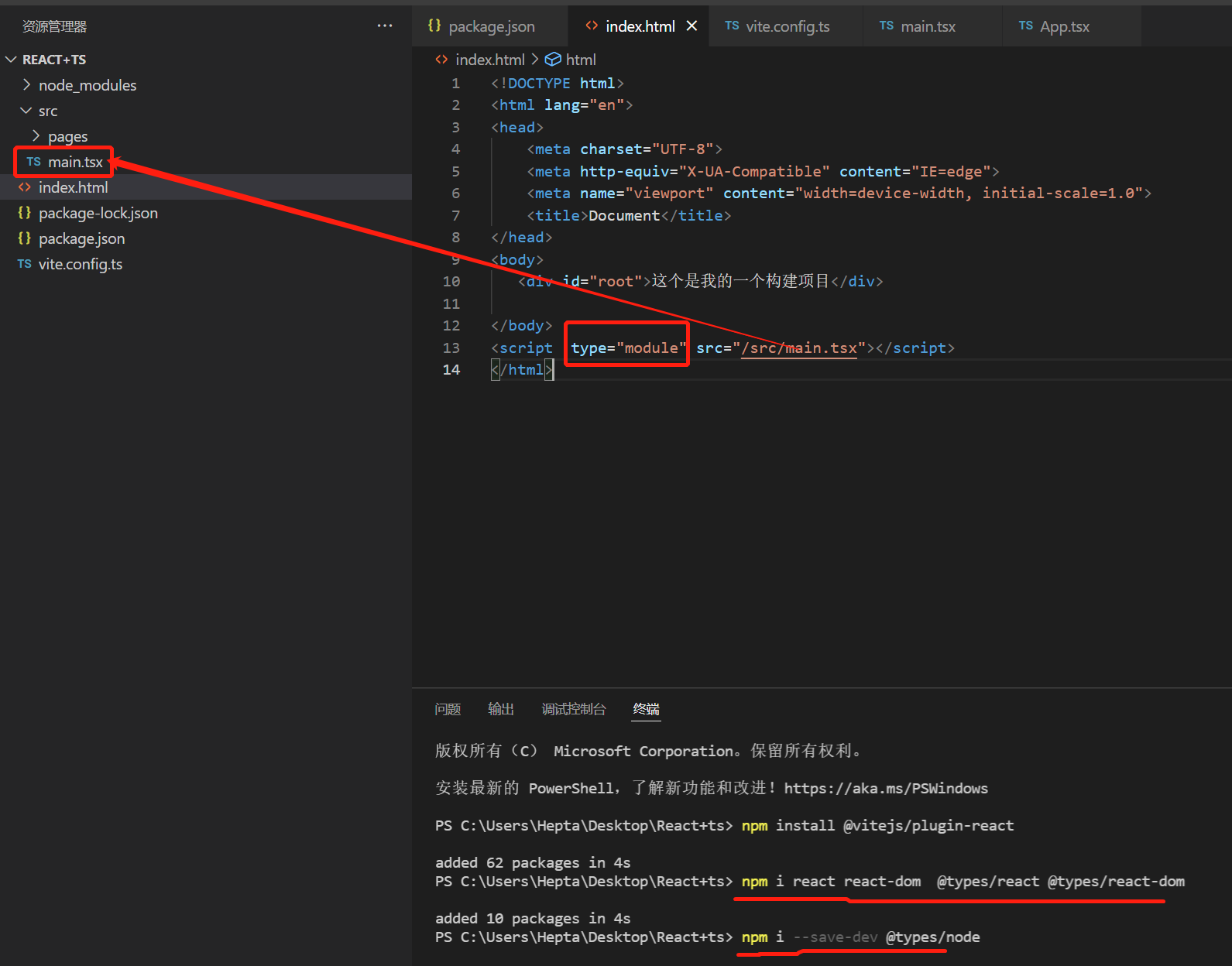This screenshot has width=1232, height=966.
Task: Click the @types/node terminal command text
Action: [933, 937]
